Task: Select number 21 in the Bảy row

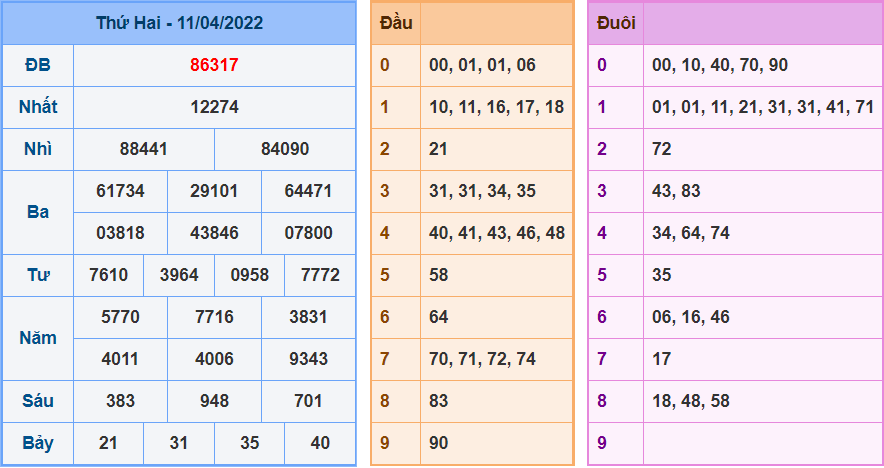Action: [108, 443]
